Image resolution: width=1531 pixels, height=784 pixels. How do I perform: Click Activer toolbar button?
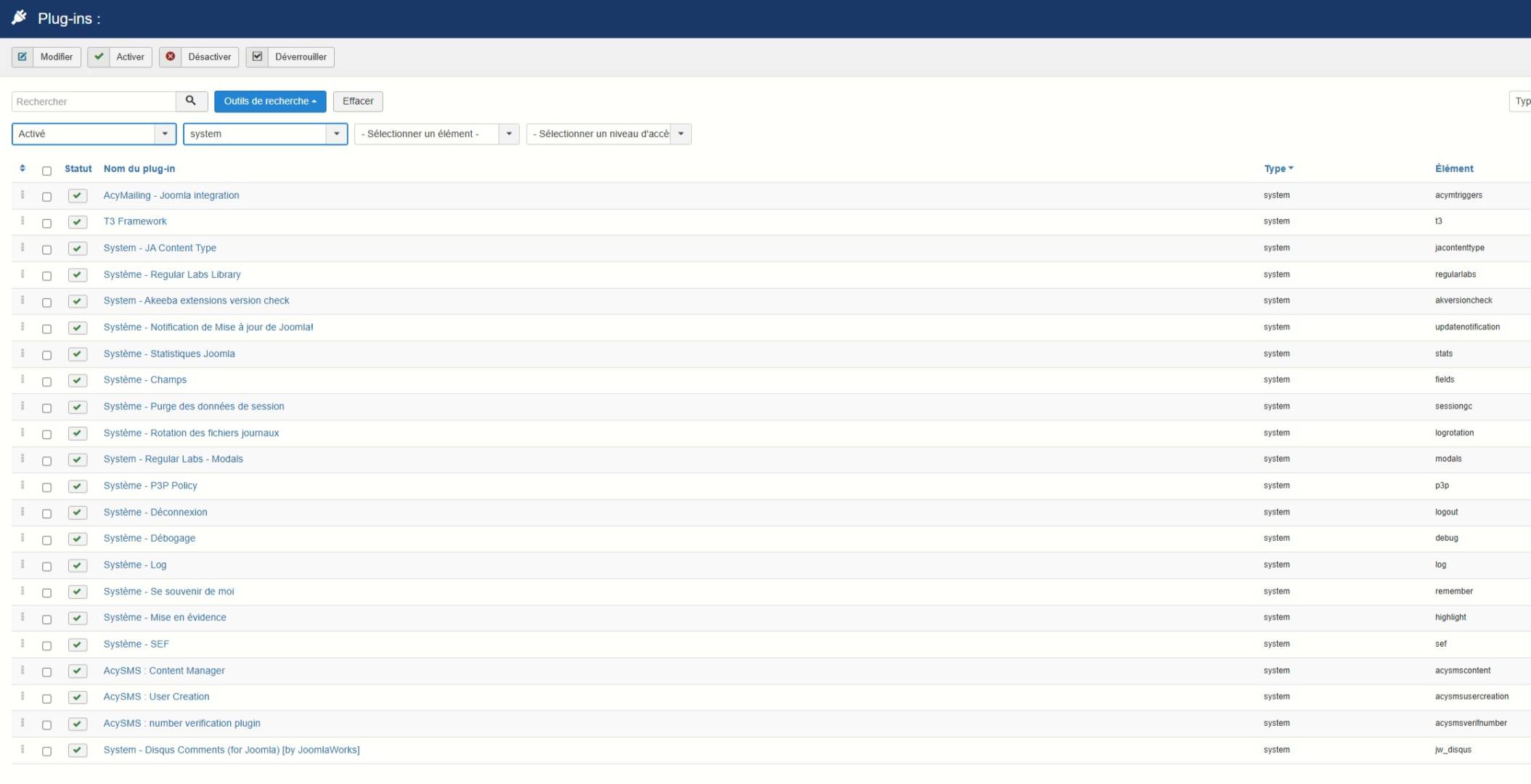[x=120, y=57]
